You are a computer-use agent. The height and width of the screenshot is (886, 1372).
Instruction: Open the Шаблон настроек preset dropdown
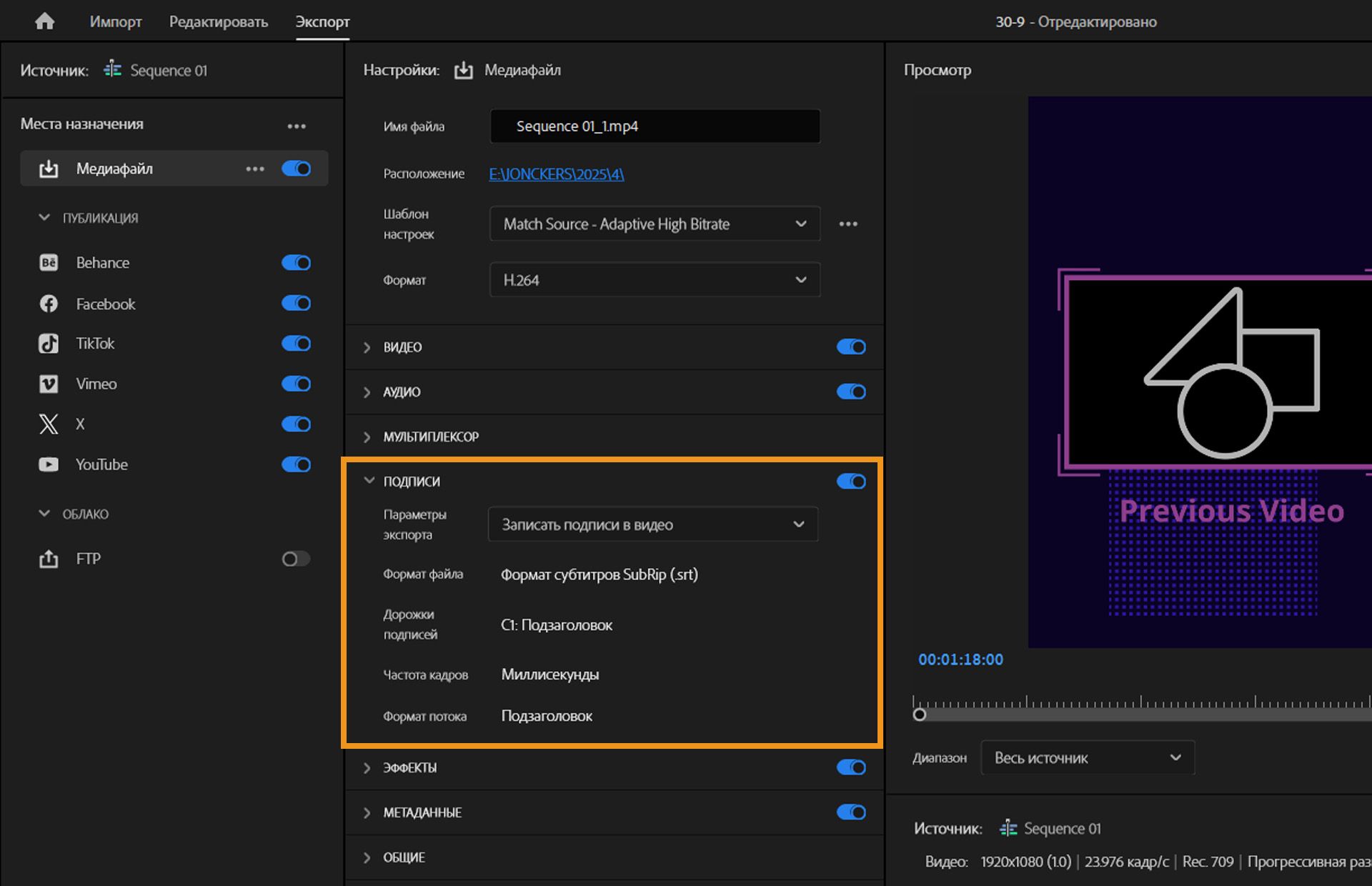point(654,224)
